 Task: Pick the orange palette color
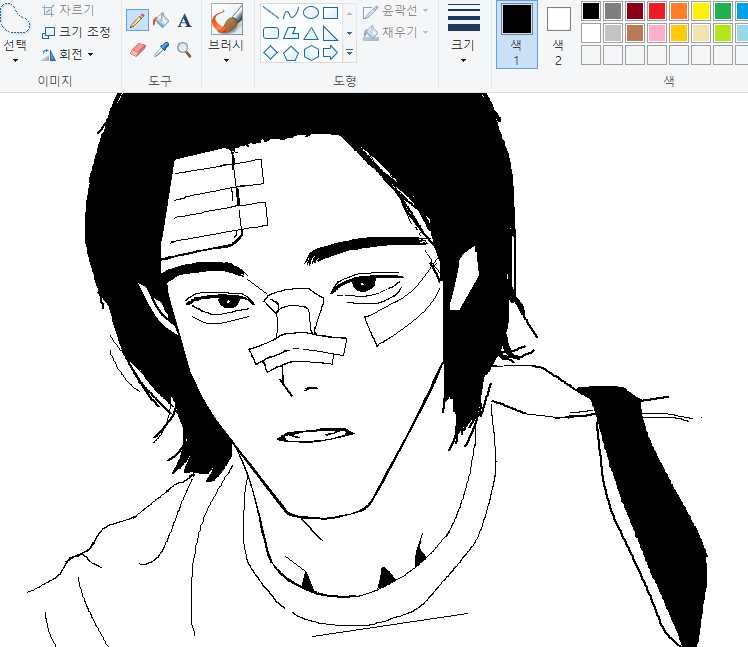click(679, 10)
